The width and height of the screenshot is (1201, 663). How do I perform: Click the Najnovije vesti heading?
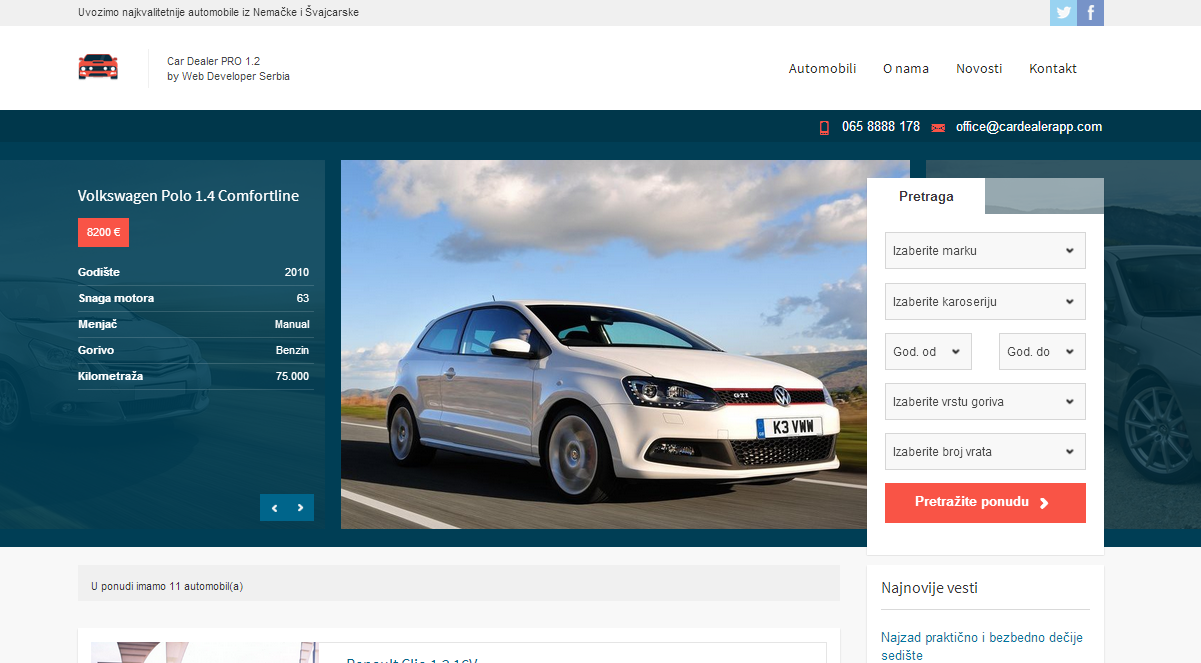[929, 588]
